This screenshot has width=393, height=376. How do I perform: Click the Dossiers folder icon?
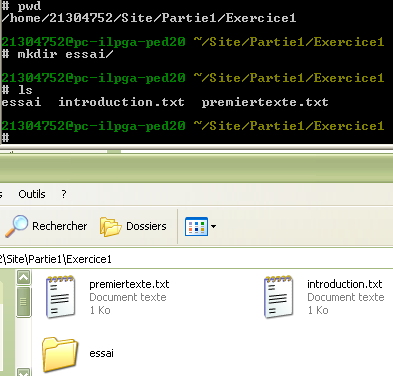pyautogui.click(x=111, y=226)
